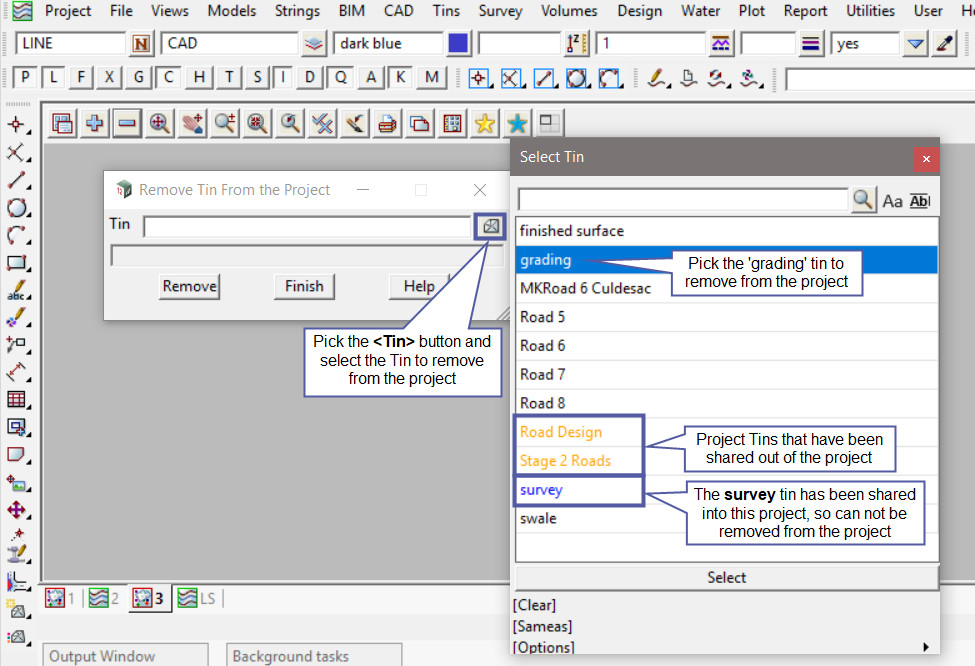The width and height of the screenshot is (975, 666).
Task: Click the magnifier search icon in Select Tin
Action: tap(863, 200)
